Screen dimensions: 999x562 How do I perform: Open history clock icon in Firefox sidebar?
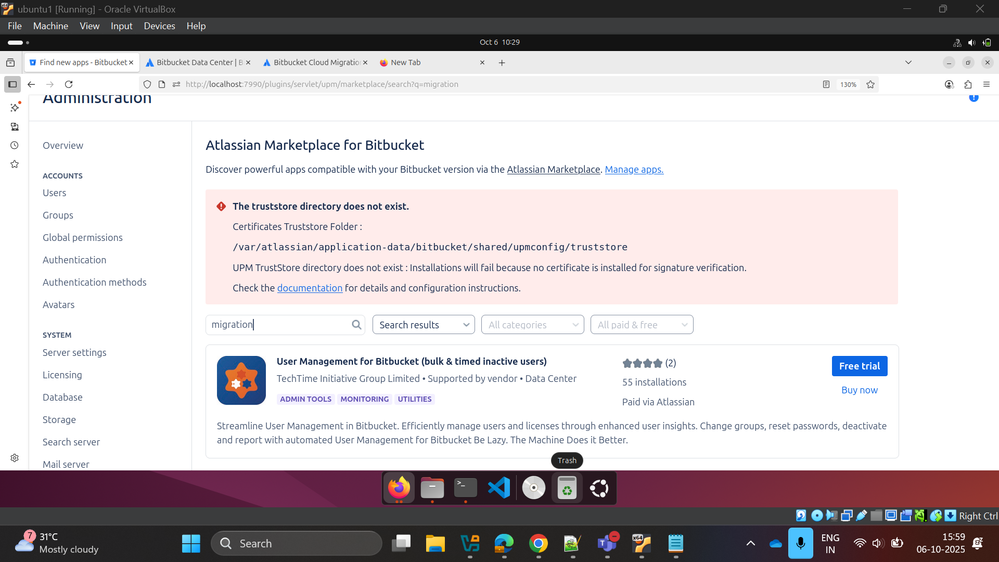(x=15, y=145)
